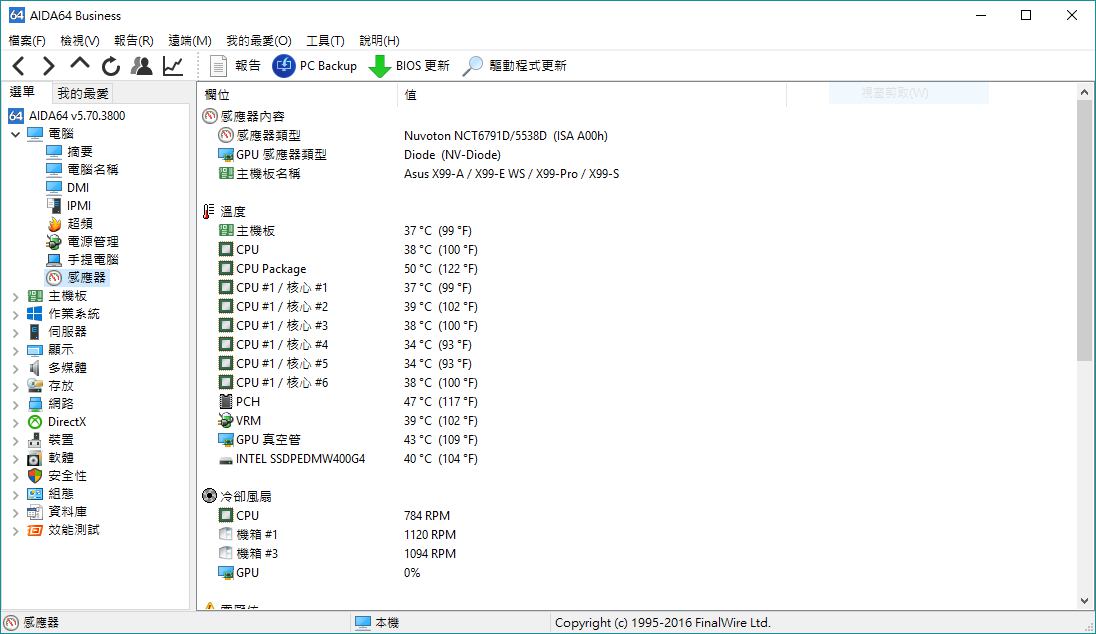The width and height of the screenshot is (1096, 634).
Task: Open the 檢視(V) menu
Action: pos(80,41)
